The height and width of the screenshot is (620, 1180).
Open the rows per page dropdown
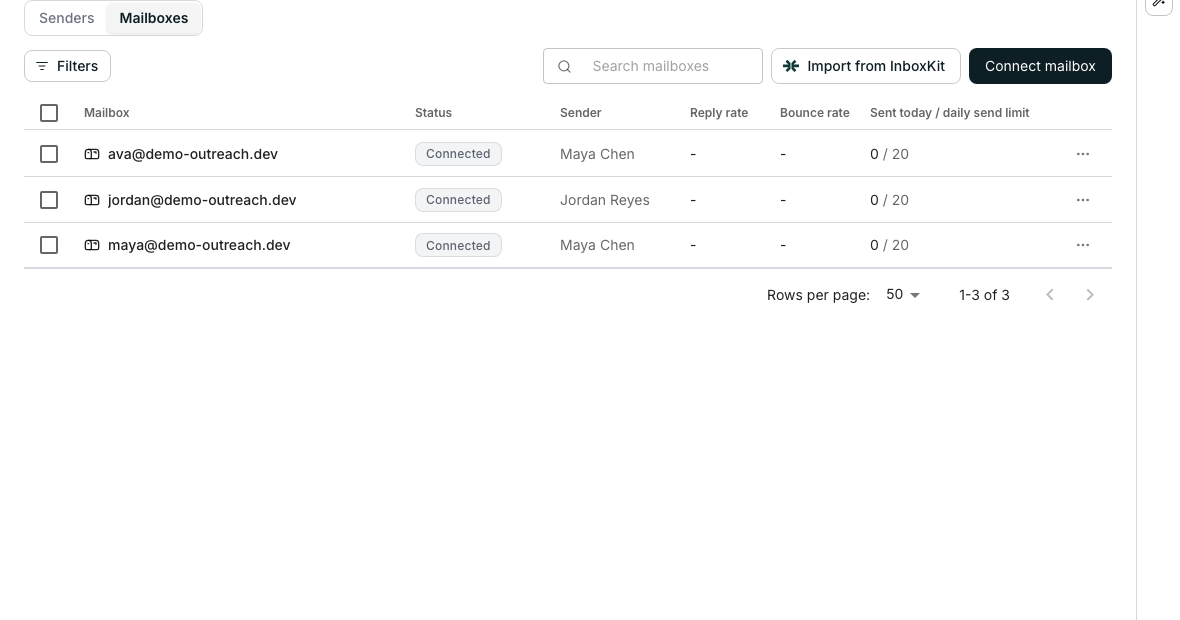tap(902, 295)
